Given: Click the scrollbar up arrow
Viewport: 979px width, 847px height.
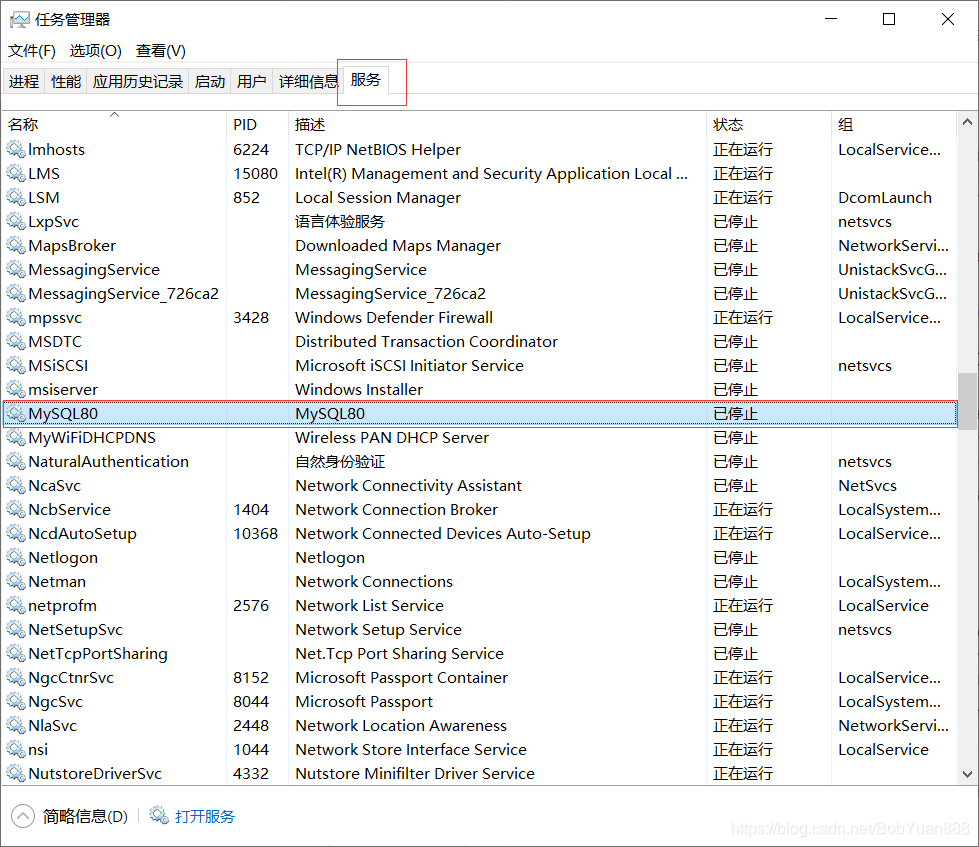Looking at the screenshot, I should [967, 122].
